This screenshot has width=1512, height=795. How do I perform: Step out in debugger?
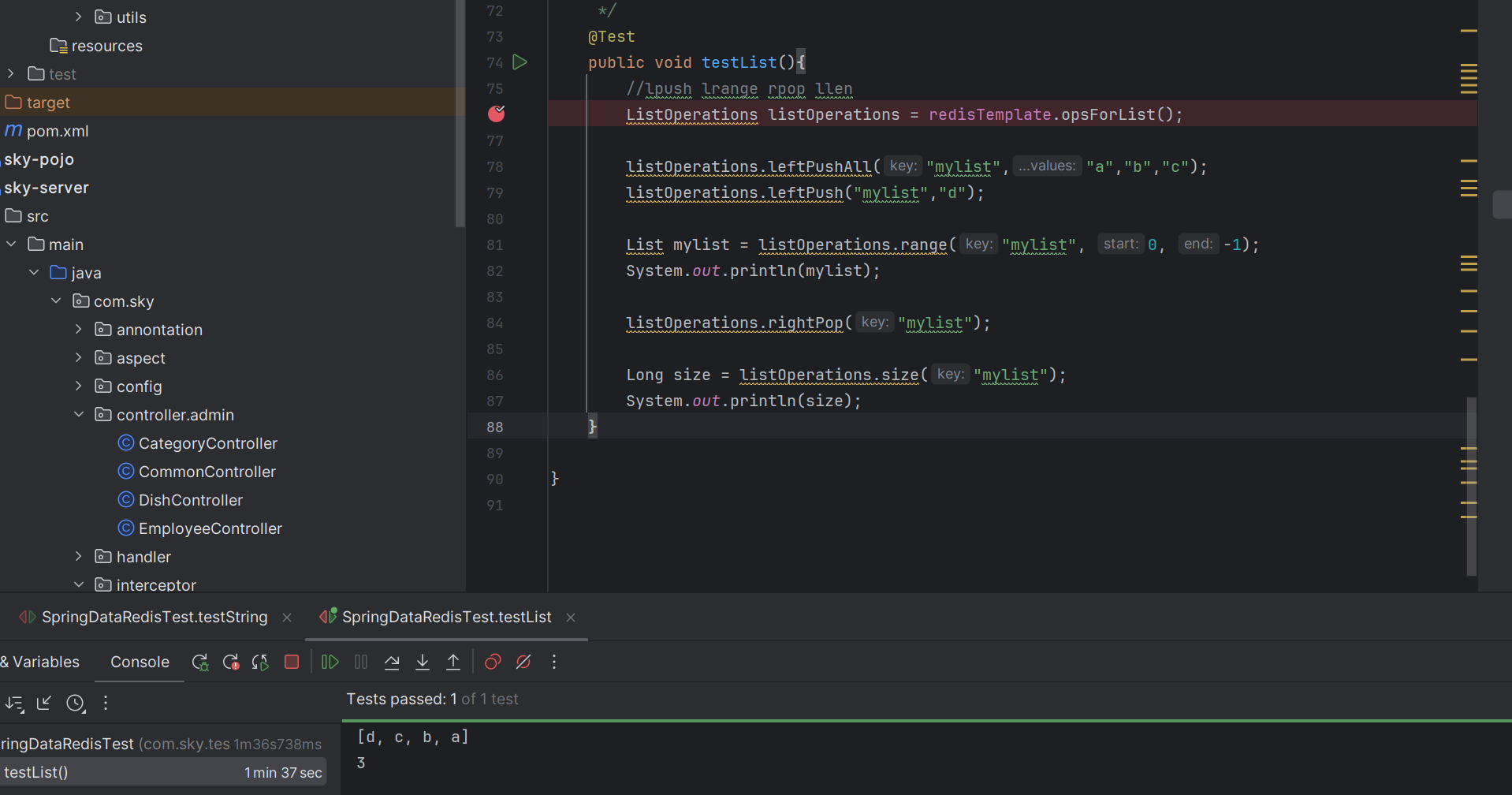[x=453, y=662]
